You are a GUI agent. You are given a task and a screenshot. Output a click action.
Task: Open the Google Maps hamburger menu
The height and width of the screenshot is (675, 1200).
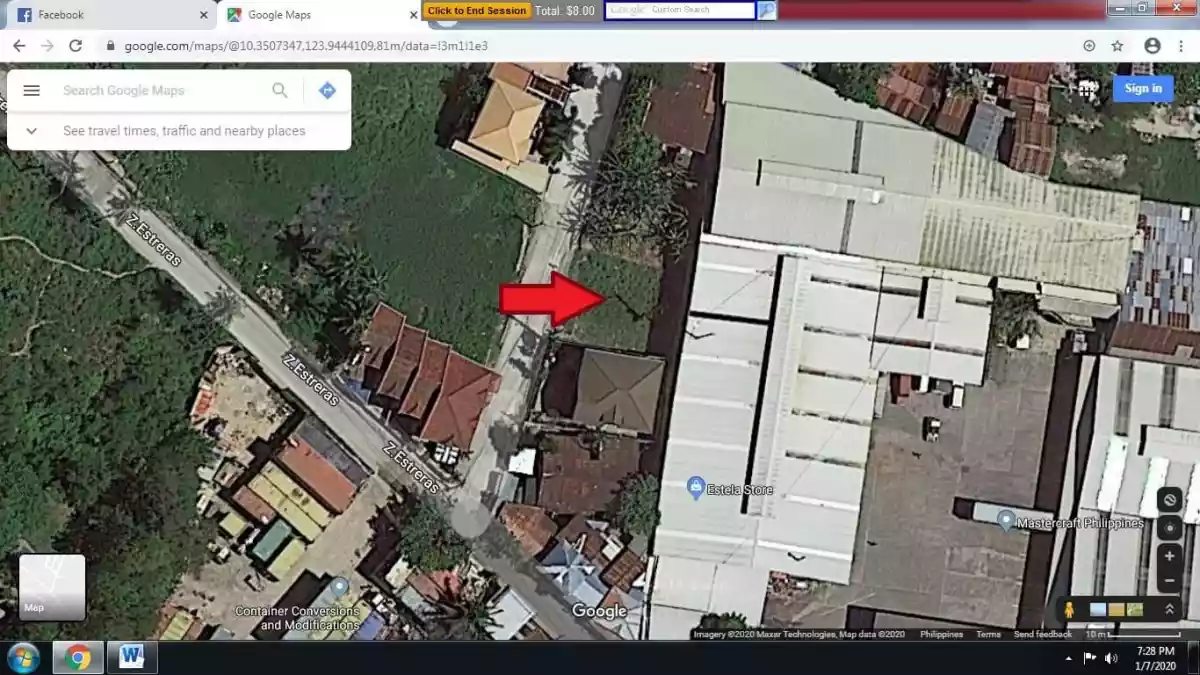click(x=31, y=90)
